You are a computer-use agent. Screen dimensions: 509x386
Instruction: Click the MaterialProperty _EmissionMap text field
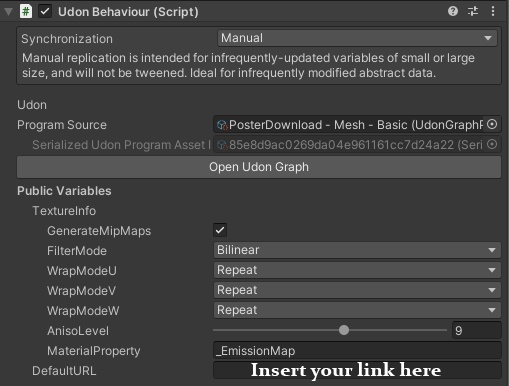coord(357,351)
